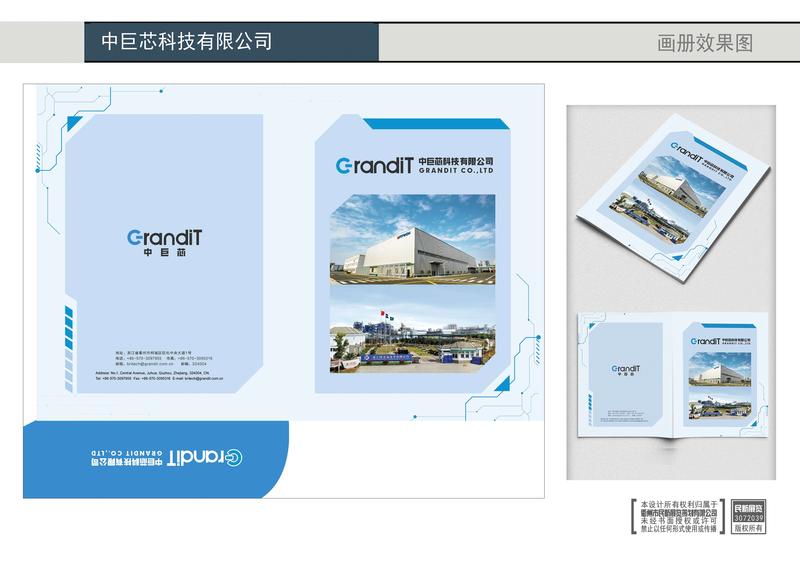The width and height of the screenshot is (800, 566).
Task: Click the 版权所有 label
Action: click(x=748, y=528)
